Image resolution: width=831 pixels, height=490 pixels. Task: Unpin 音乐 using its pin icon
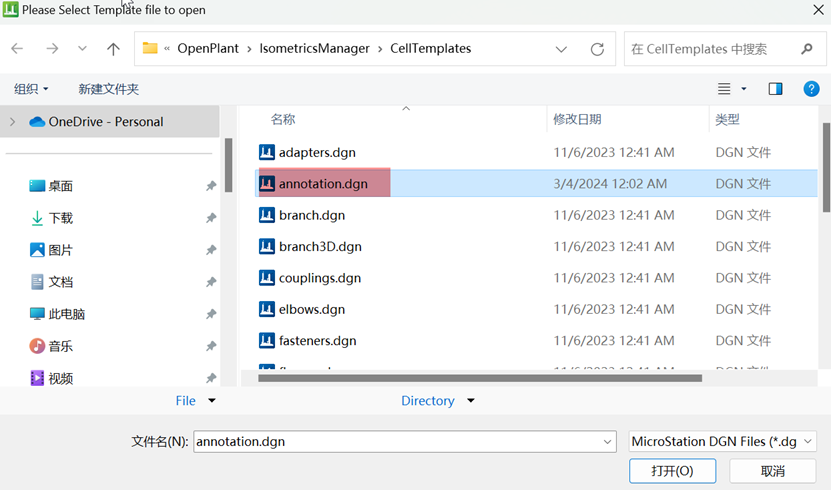coord(211,346)
